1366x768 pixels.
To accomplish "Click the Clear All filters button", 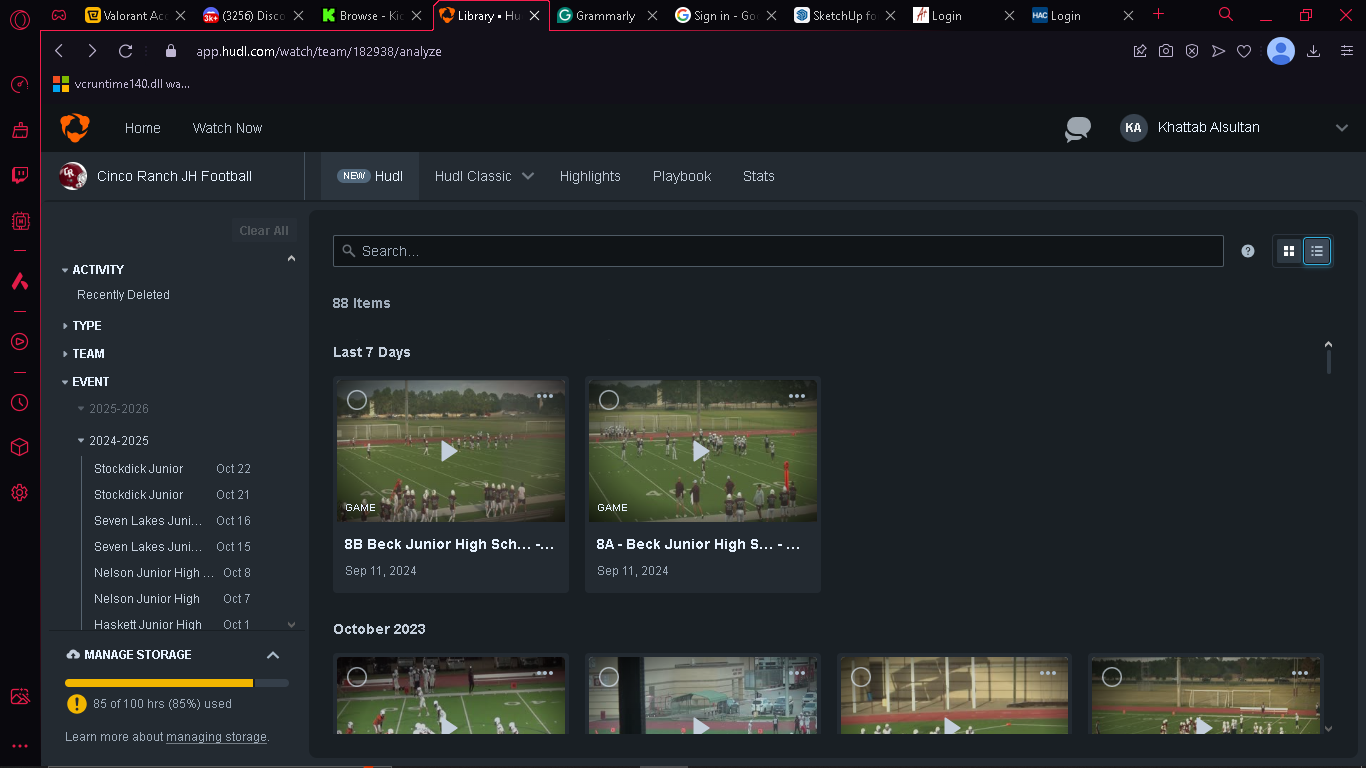I will [264, 230].
